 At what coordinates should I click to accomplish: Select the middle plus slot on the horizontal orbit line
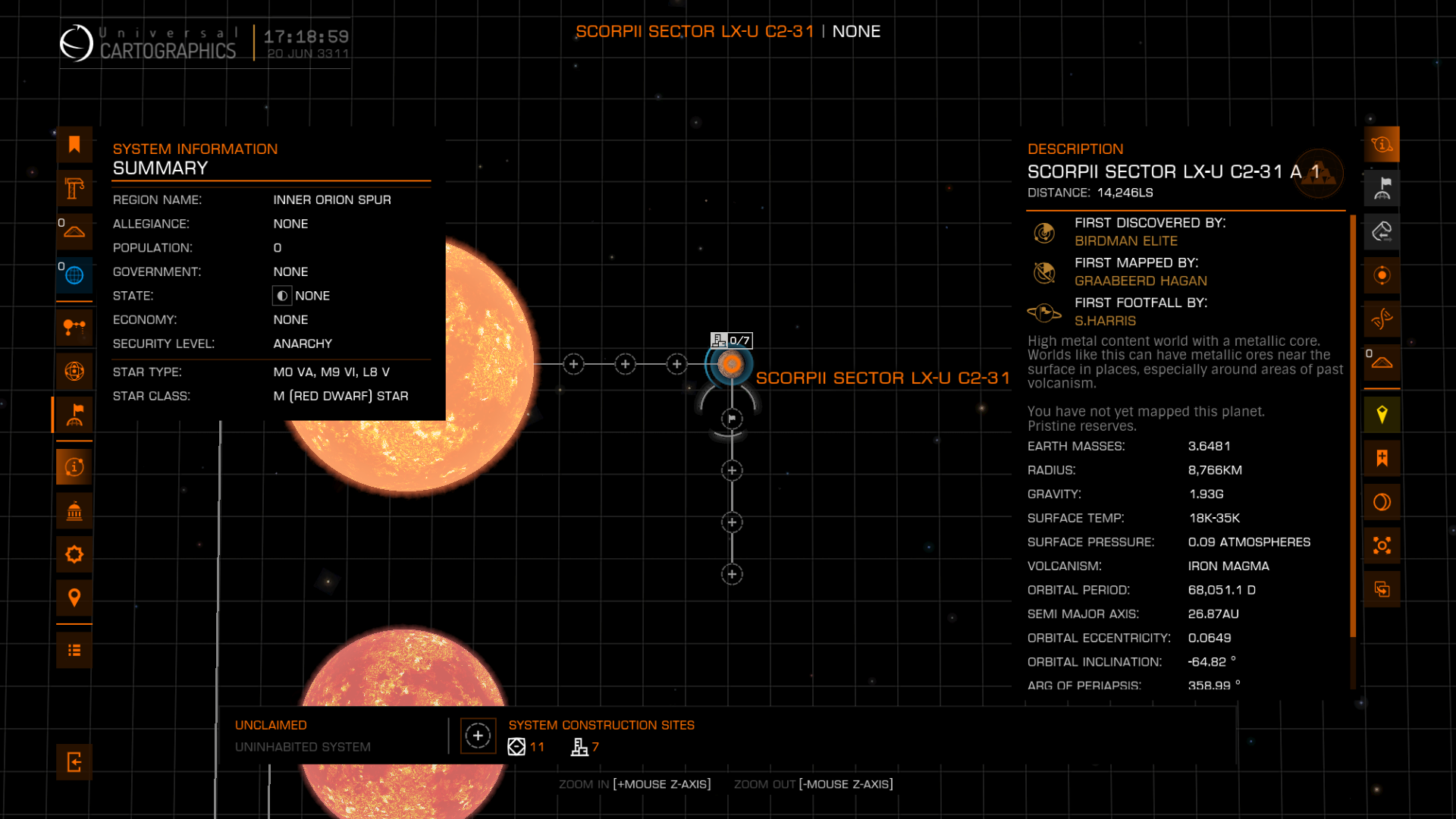coord(625,364)
